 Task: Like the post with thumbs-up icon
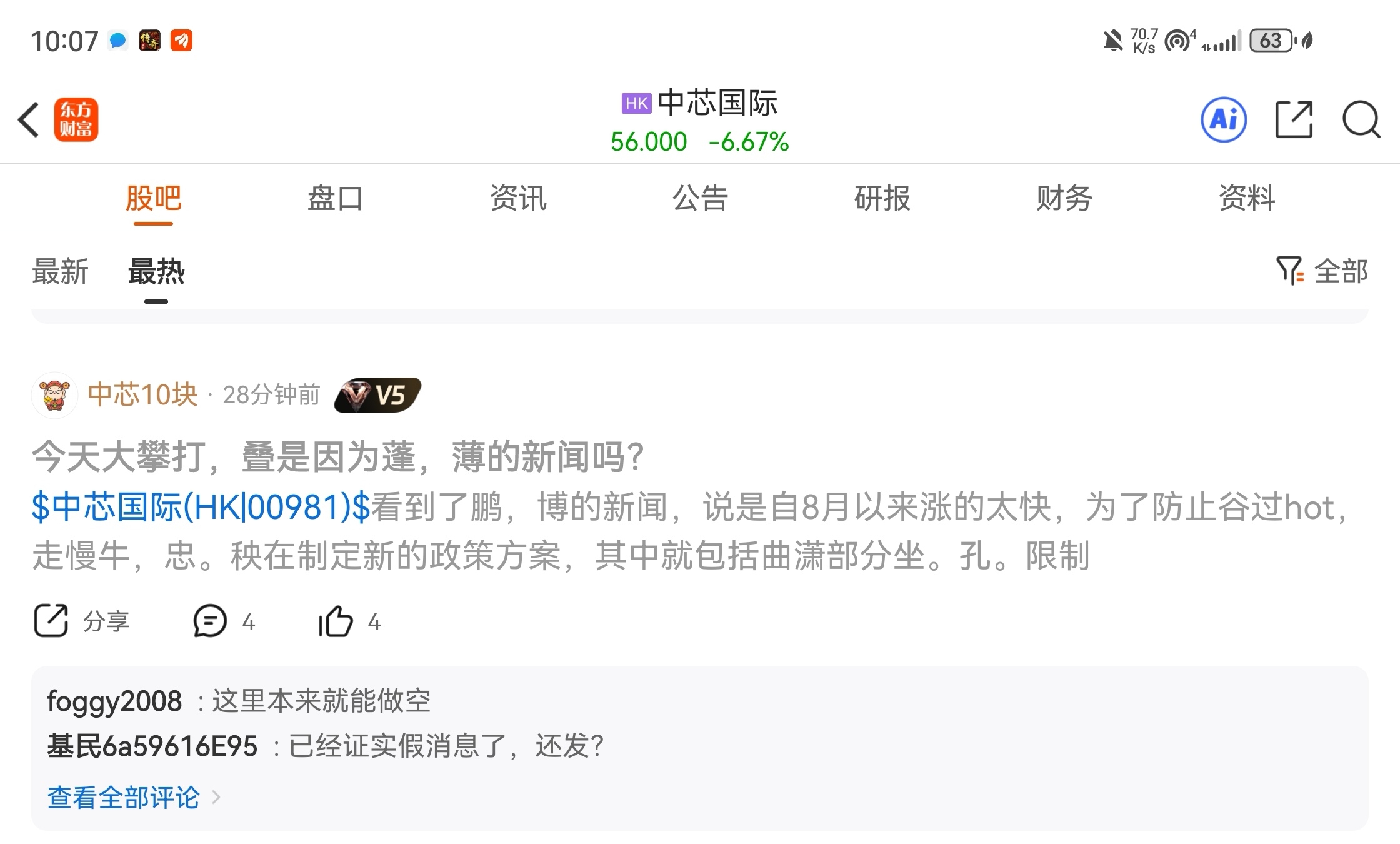point(336,621)
